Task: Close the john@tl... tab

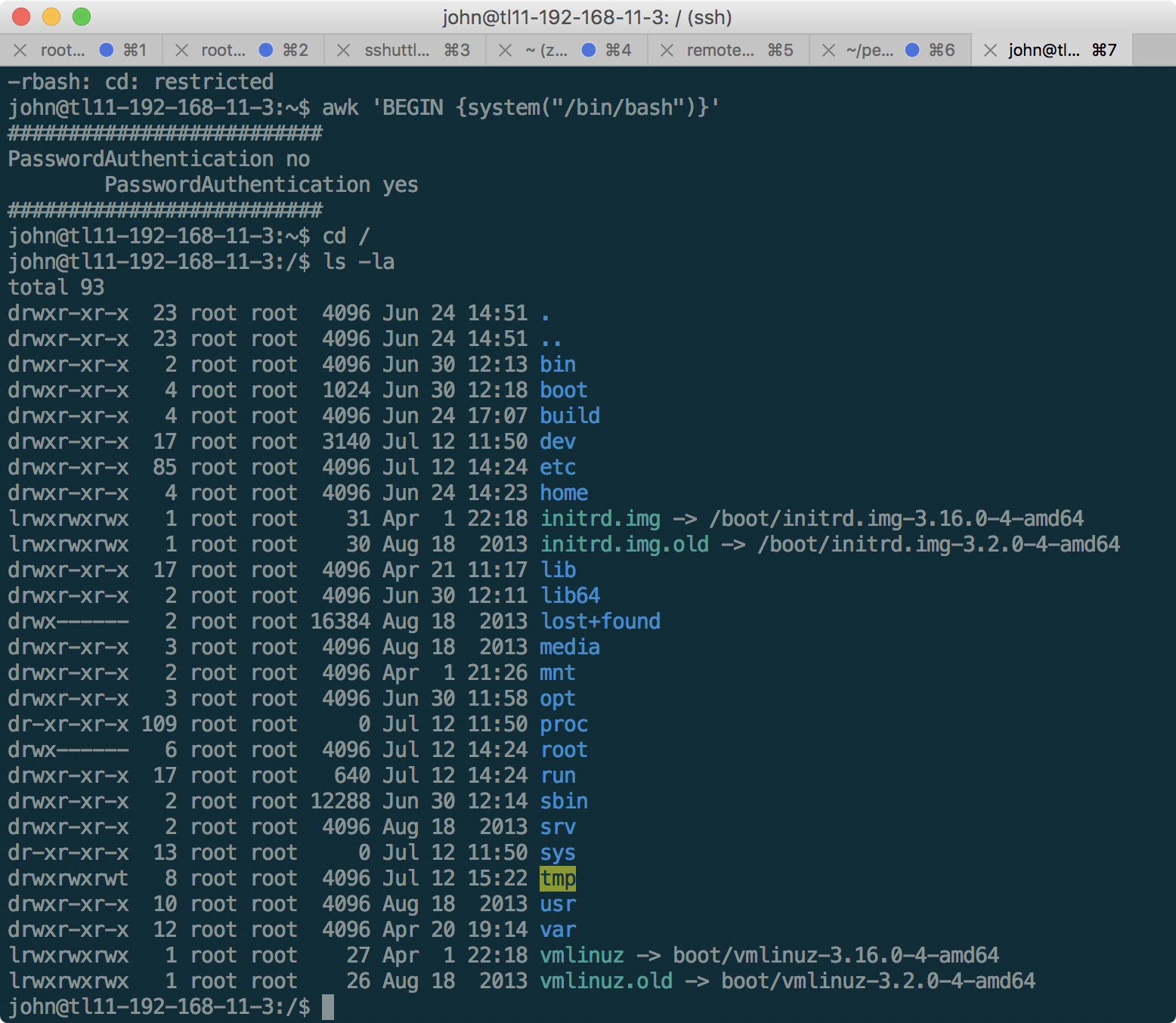Action: pos(990,51)
